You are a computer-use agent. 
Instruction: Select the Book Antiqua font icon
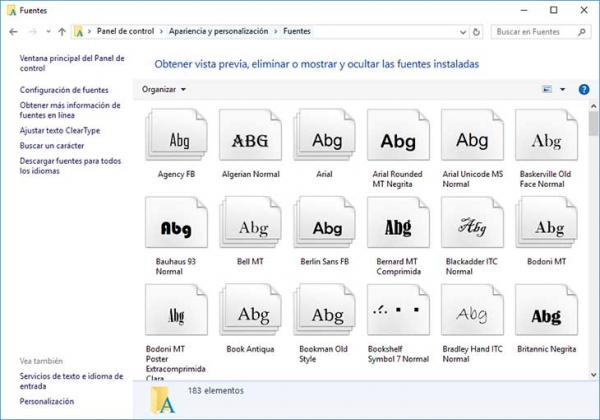(x=250, y=310)
